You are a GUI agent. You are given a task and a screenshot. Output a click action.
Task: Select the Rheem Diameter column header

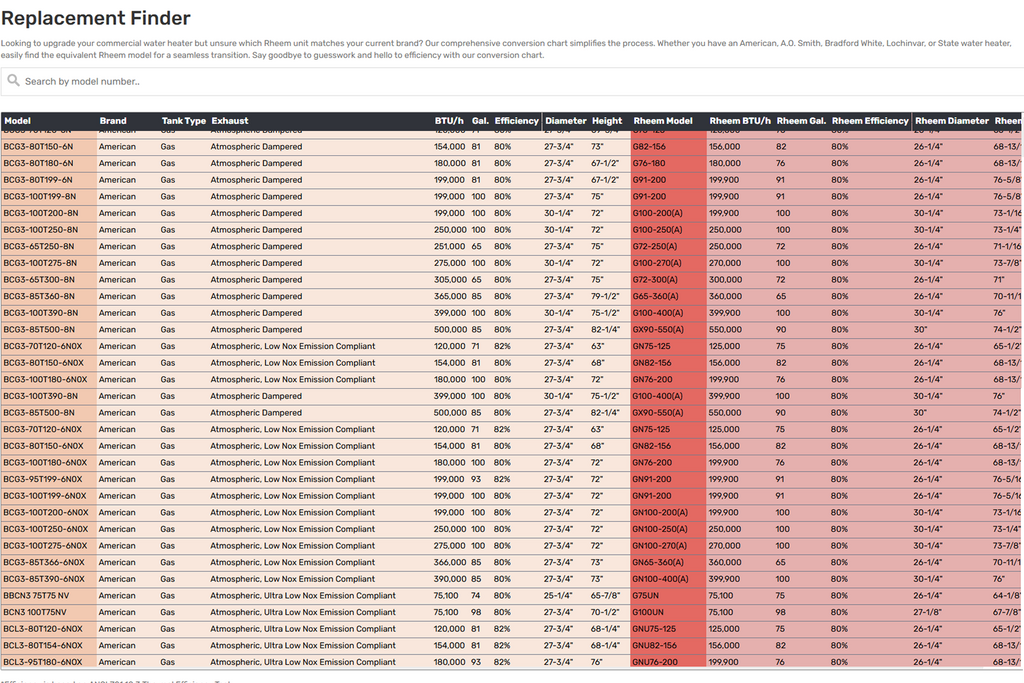click(951, 121)
